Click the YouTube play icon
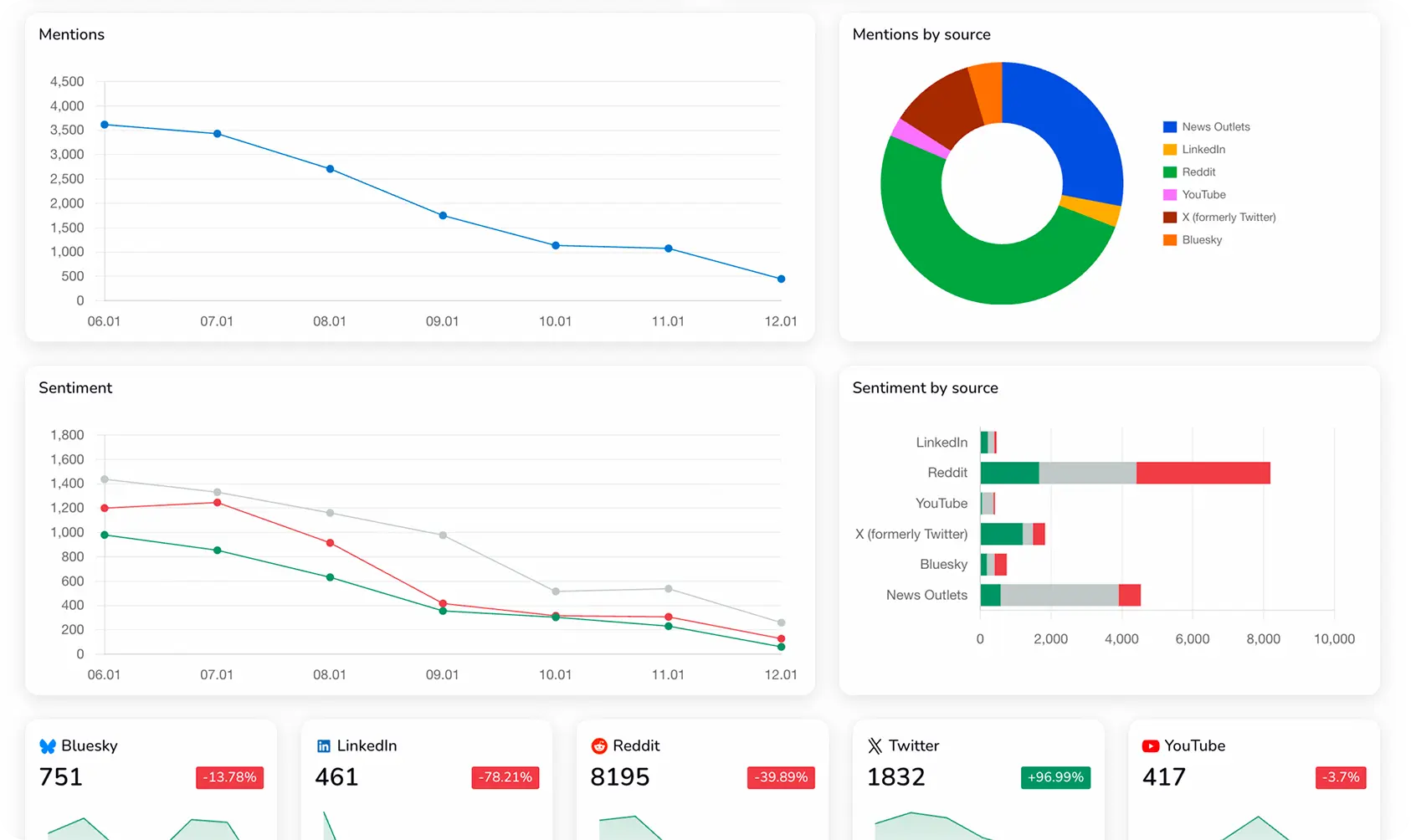This screenshot has width=1411, height=840. tap(1152, 745)
